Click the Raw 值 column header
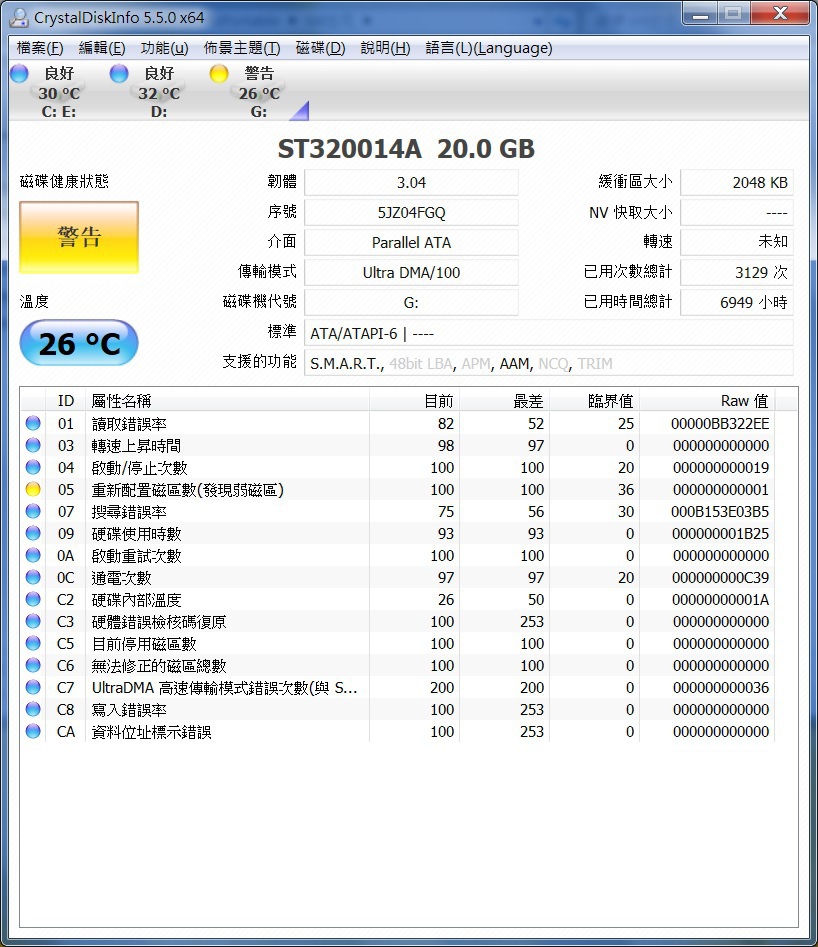This screenshot has width=818, height=947. click(x=707, y=401)
